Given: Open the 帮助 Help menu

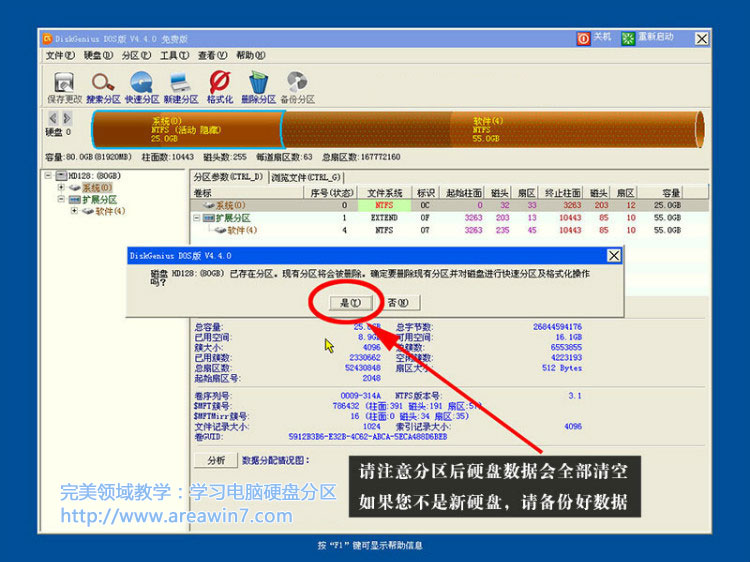Looking at the screenshot, I should [x=250, y=55].
